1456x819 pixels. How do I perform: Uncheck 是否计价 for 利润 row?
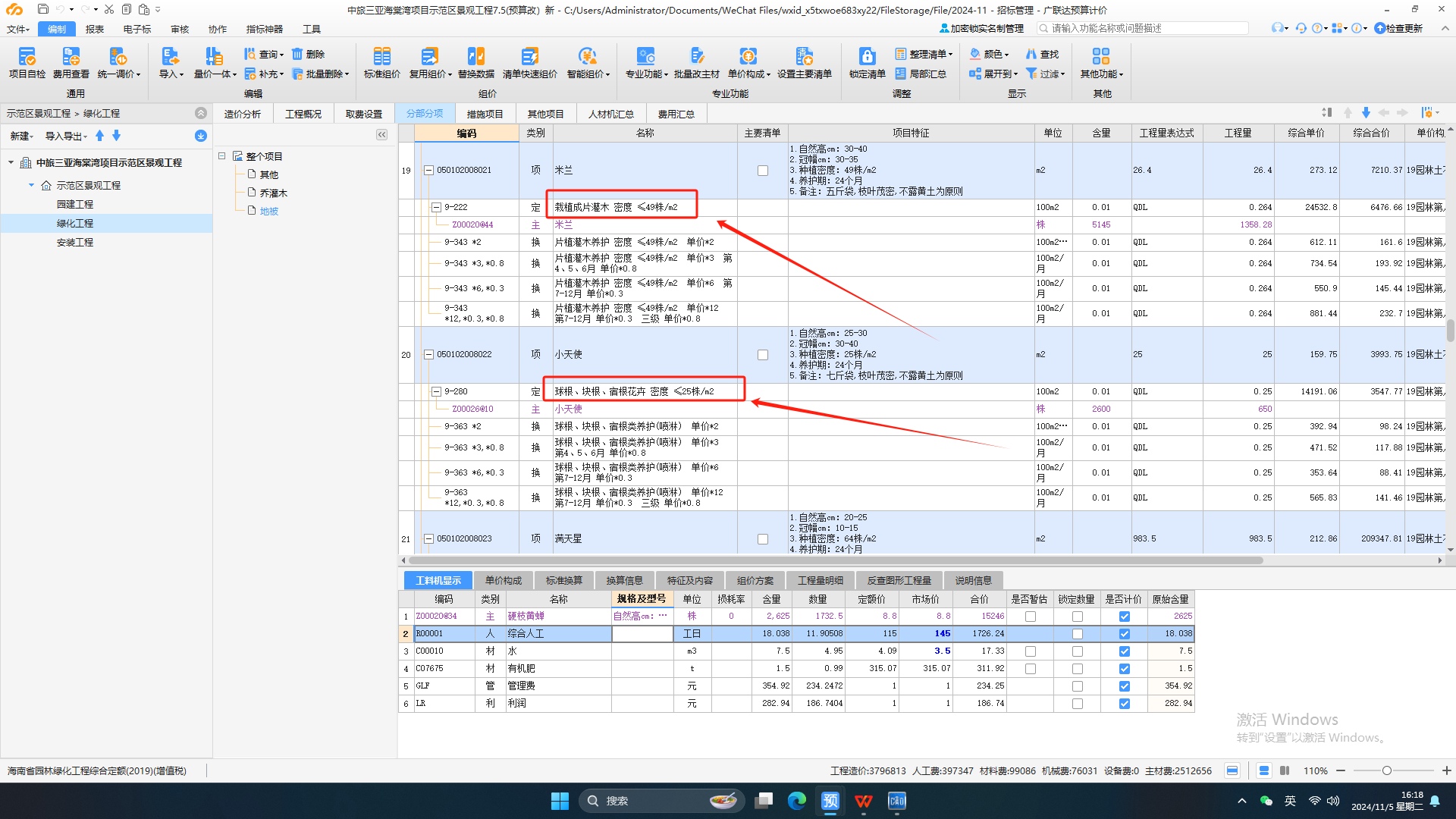pyautogui.click(x=1124, y=704)
